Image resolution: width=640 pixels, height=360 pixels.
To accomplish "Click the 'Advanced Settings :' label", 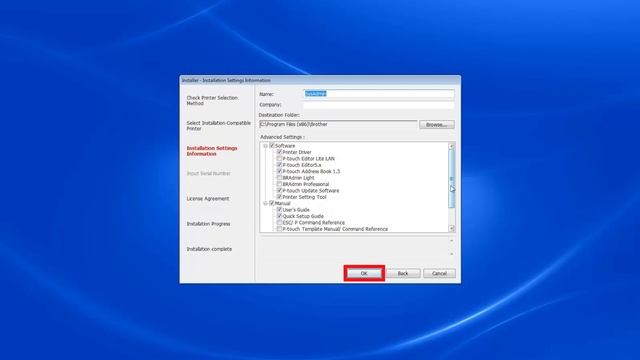I will click(x=282, y=137).
